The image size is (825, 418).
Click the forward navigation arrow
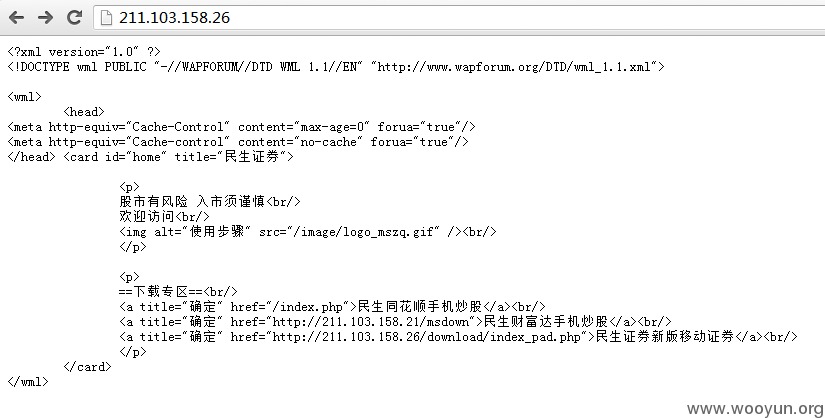pos(45,17)
